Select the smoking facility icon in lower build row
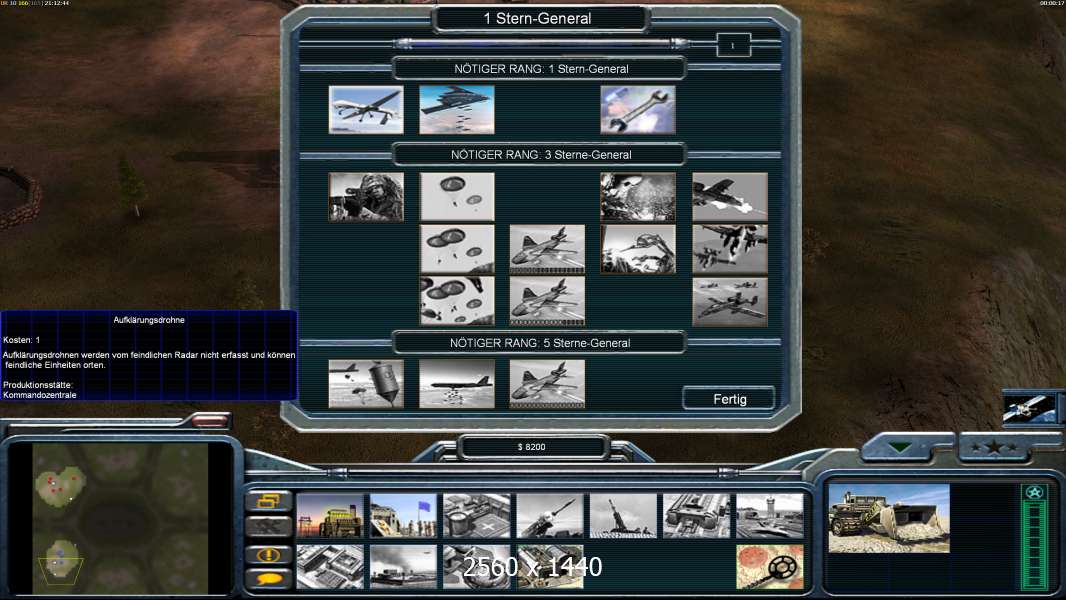This screenshot has width=1066, height=600. point(403,566)
